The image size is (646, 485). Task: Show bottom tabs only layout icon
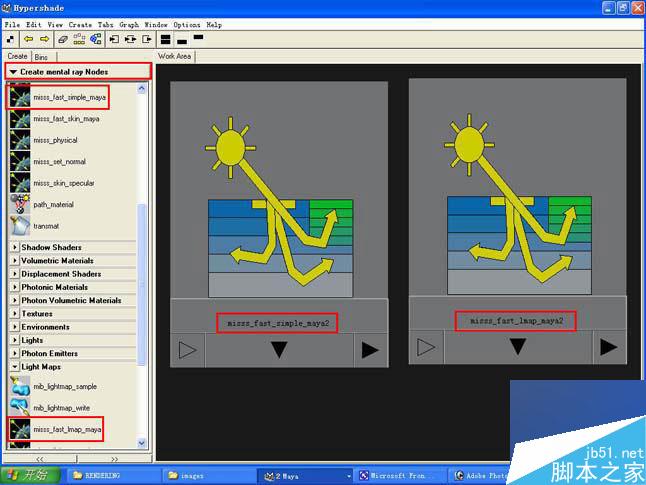point(182,41)
